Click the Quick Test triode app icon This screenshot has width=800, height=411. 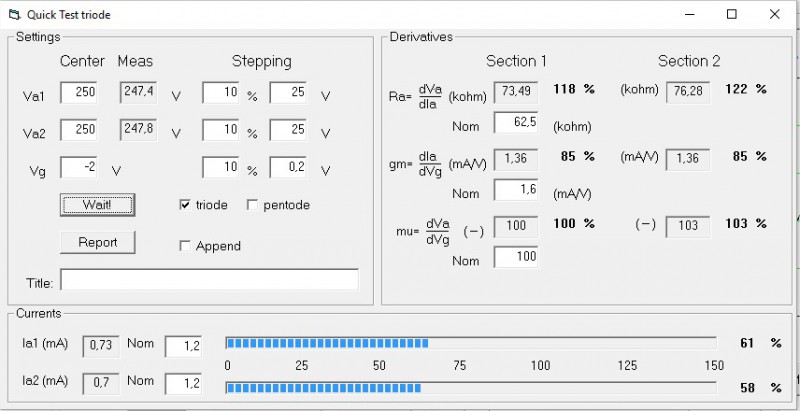click(14, 15)
